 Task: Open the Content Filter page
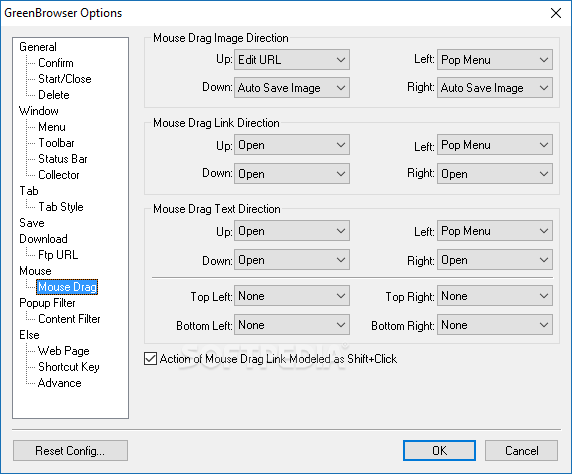tap(69, 319)
